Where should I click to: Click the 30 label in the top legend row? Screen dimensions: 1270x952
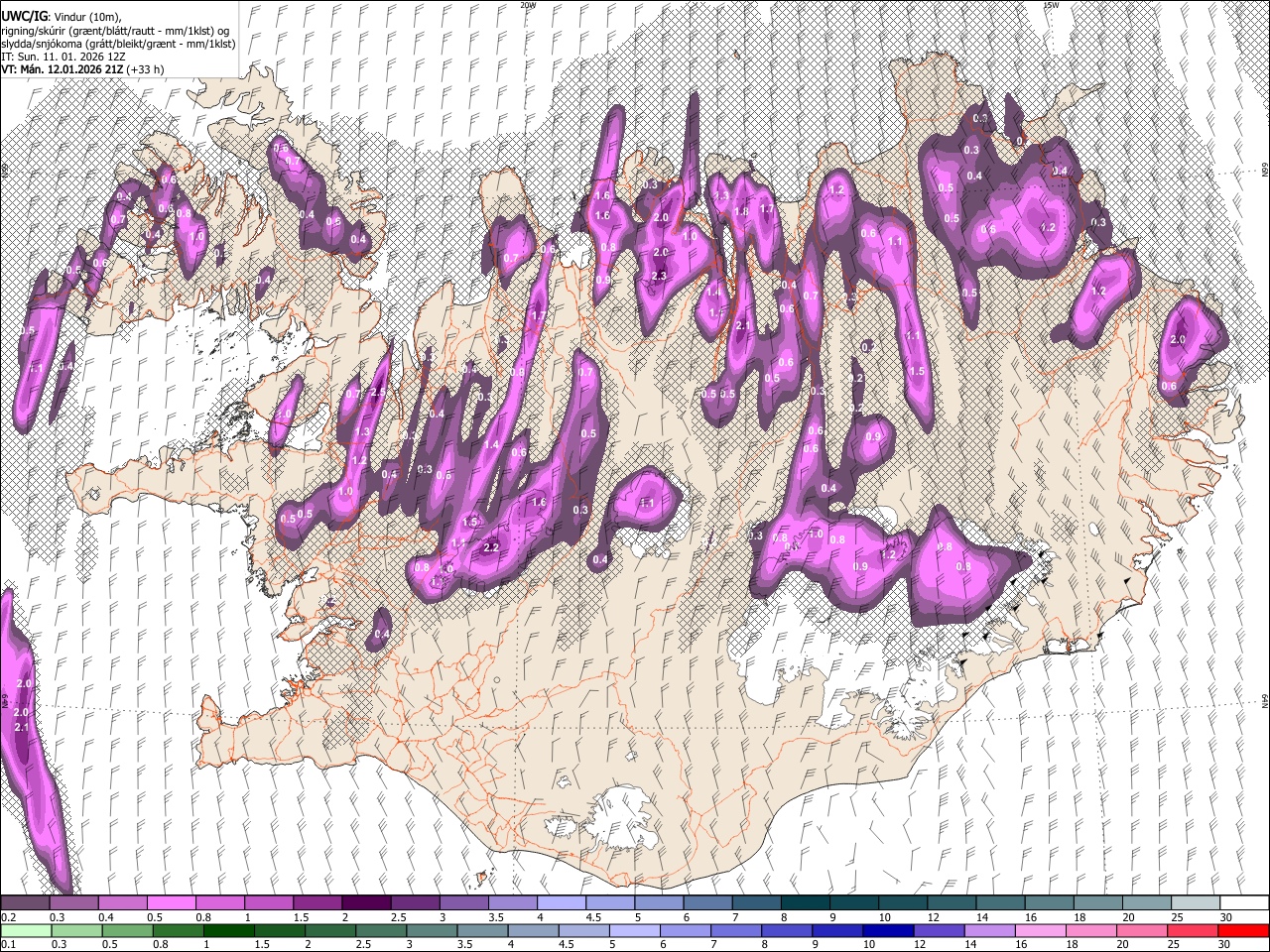click(x=1226, y=917)
